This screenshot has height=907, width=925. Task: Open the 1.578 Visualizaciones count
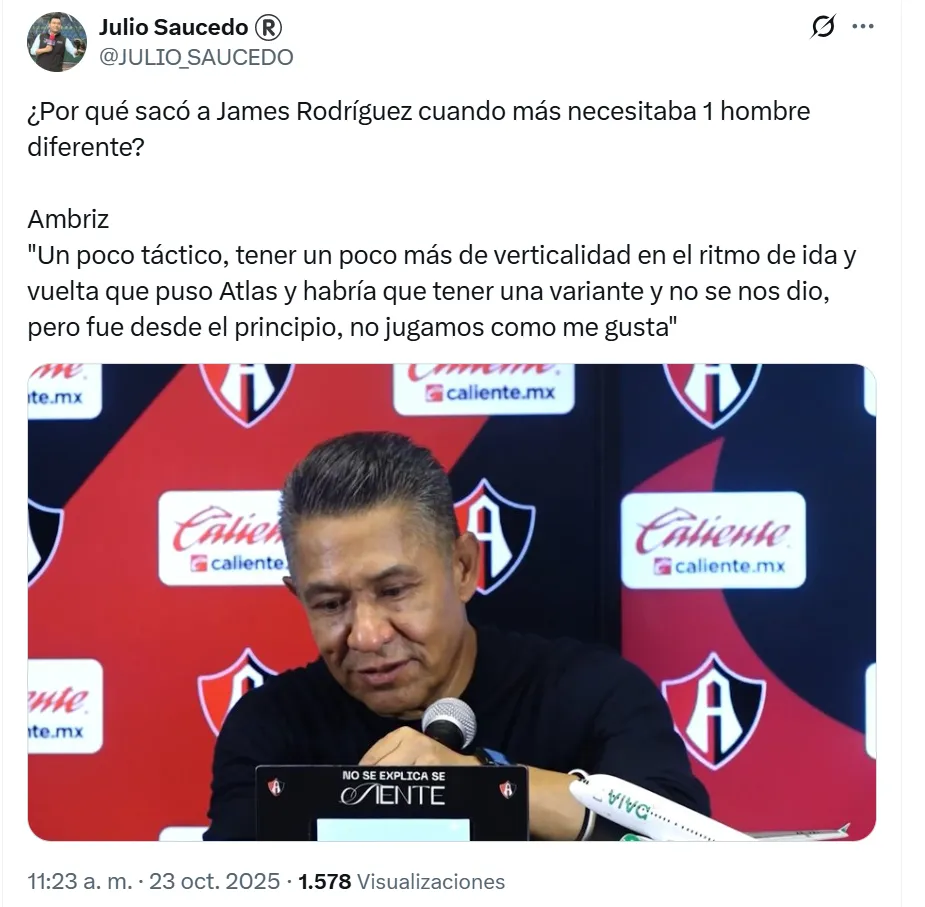tap(402, 881)
